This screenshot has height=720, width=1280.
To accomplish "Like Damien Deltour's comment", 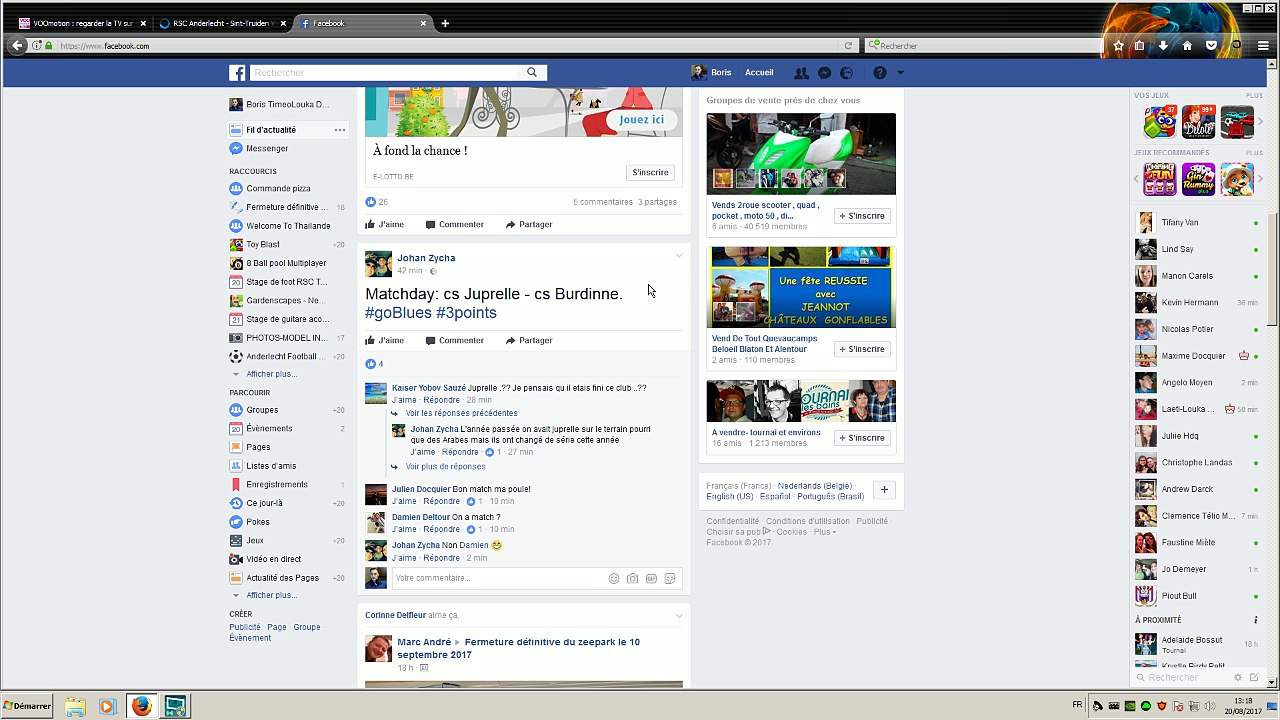I will [x=404, y=529].
